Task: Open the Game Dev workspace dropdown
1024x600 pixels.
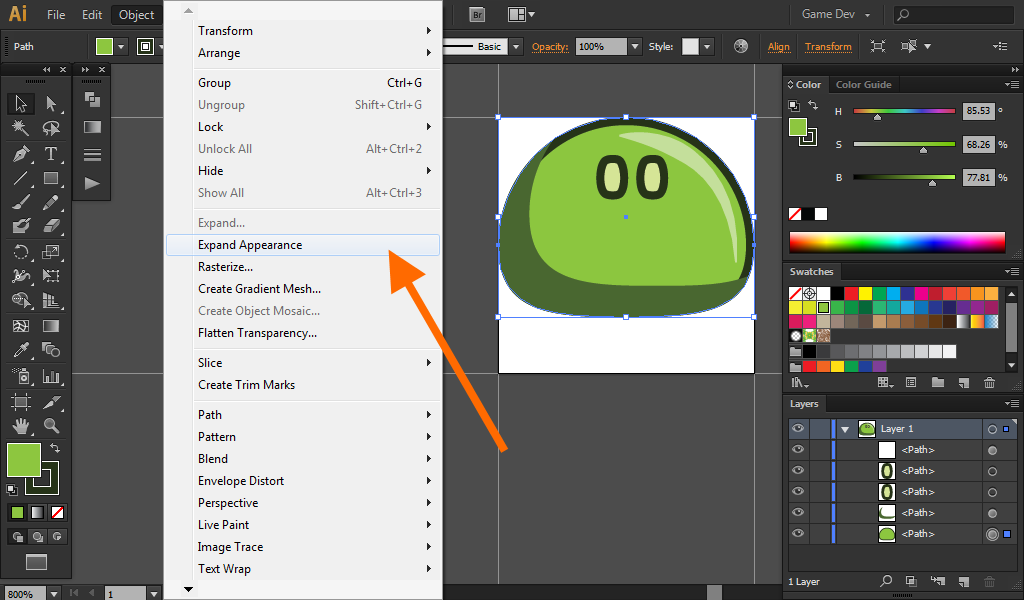Action: point(836,15)
